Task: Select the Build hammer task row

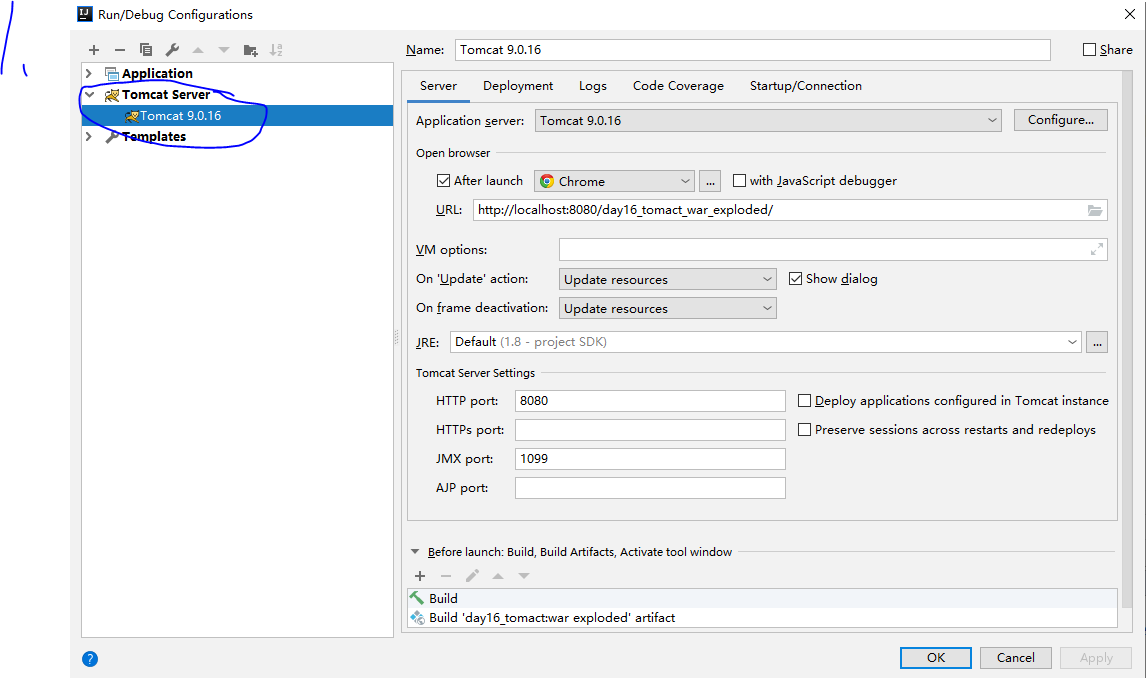Action: click(762, 598)
